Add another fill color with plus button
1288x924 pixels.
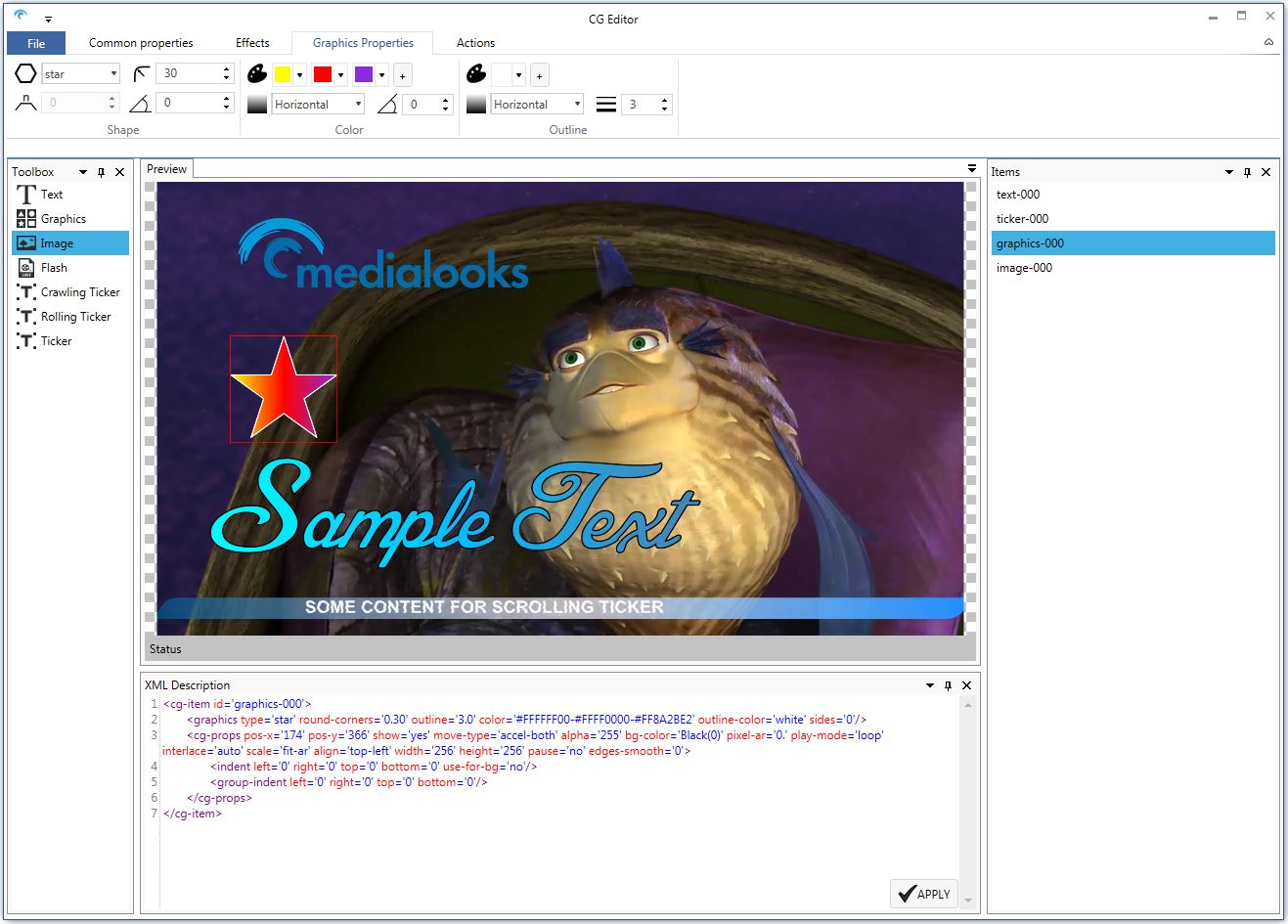(x=403, y=75)
